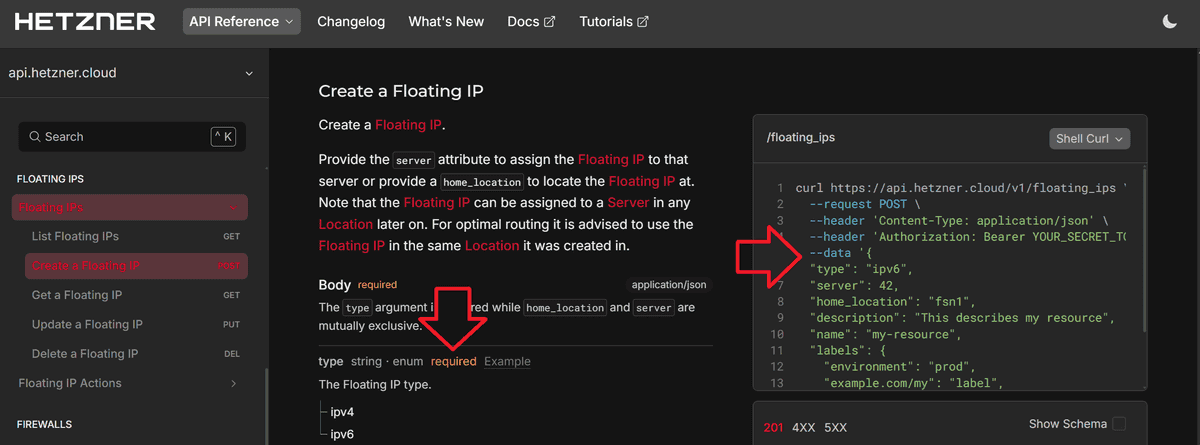Viewport: 1200px width, 445px height.
Task: Click the /floating_ips path label
Action: click(x=801, y=139)
